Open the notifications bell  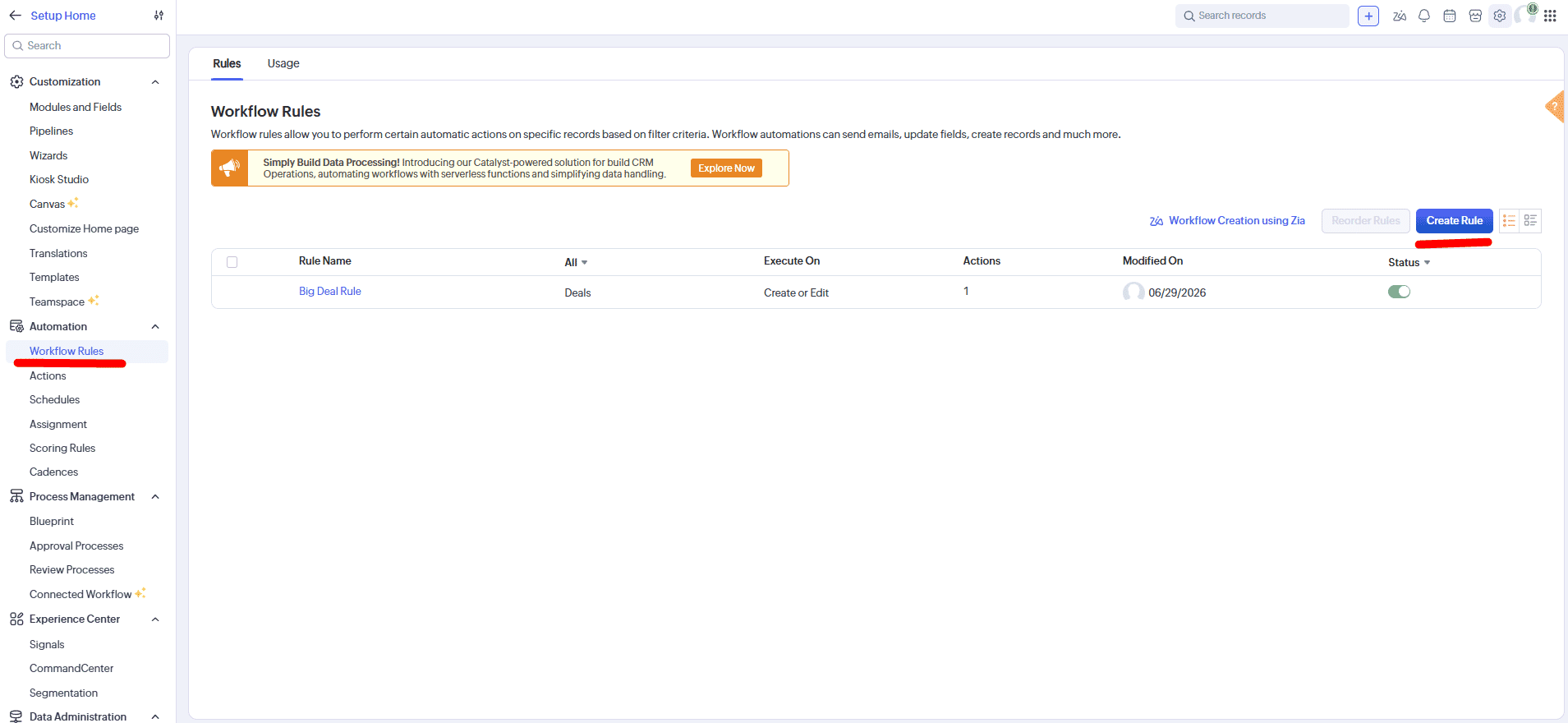pyautogui.click(x=1424, y=16)
